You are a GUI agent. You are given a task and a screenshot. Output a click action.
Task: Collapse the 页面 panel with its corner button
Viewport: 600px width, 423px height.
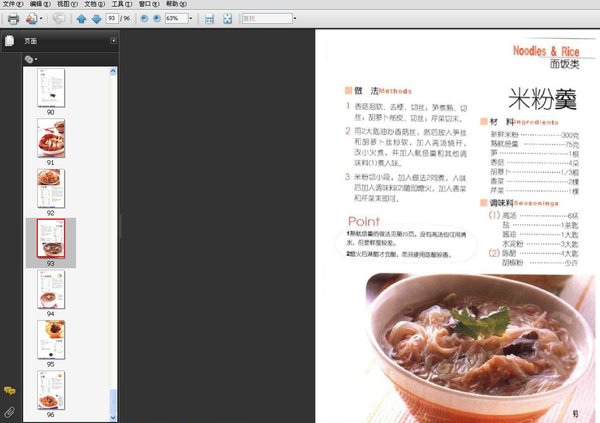(x=114, y=41)
